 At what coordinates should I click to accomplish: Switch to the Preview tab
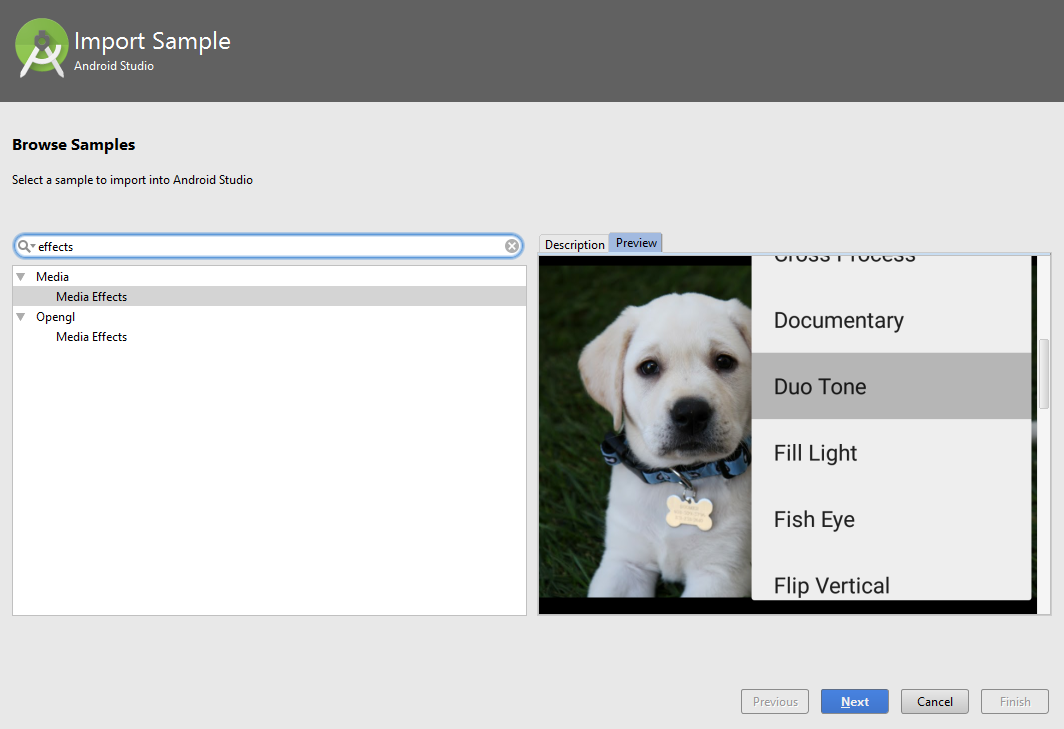(x=635, y=242)
